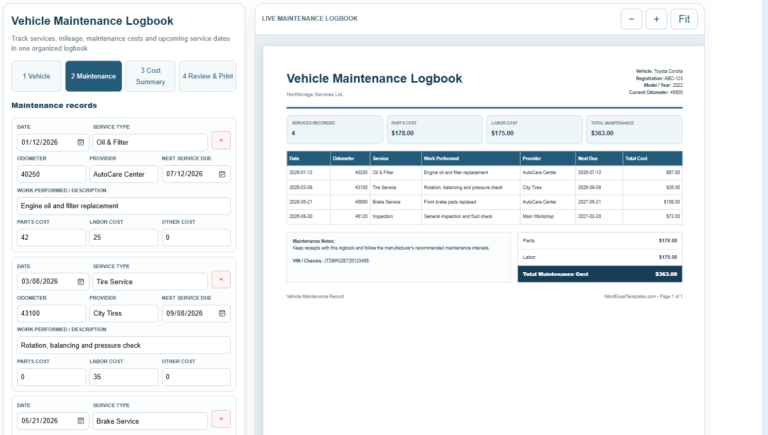Open calendar picker for next service 07/12/2026

[222, 174]
